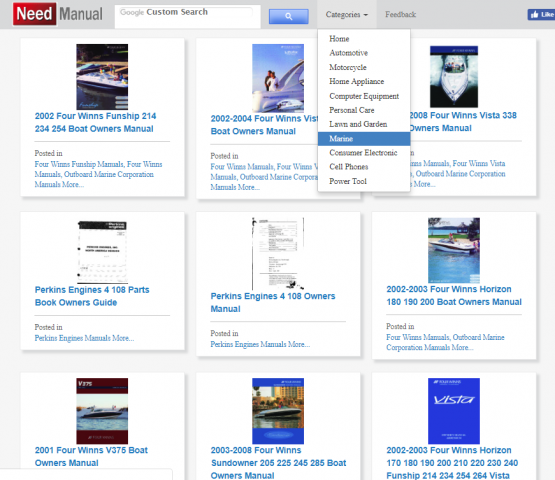Collapse the Categories dropdown menu
The image size is (555, 480).
[x=347, y=15]
